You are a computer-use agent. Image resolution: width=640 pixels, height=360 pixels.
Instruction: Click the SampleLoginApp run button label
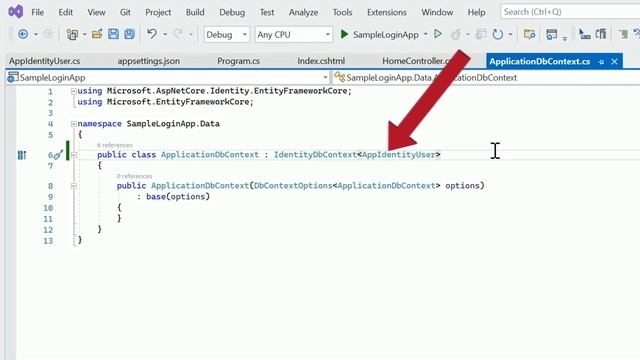[386, 35]
